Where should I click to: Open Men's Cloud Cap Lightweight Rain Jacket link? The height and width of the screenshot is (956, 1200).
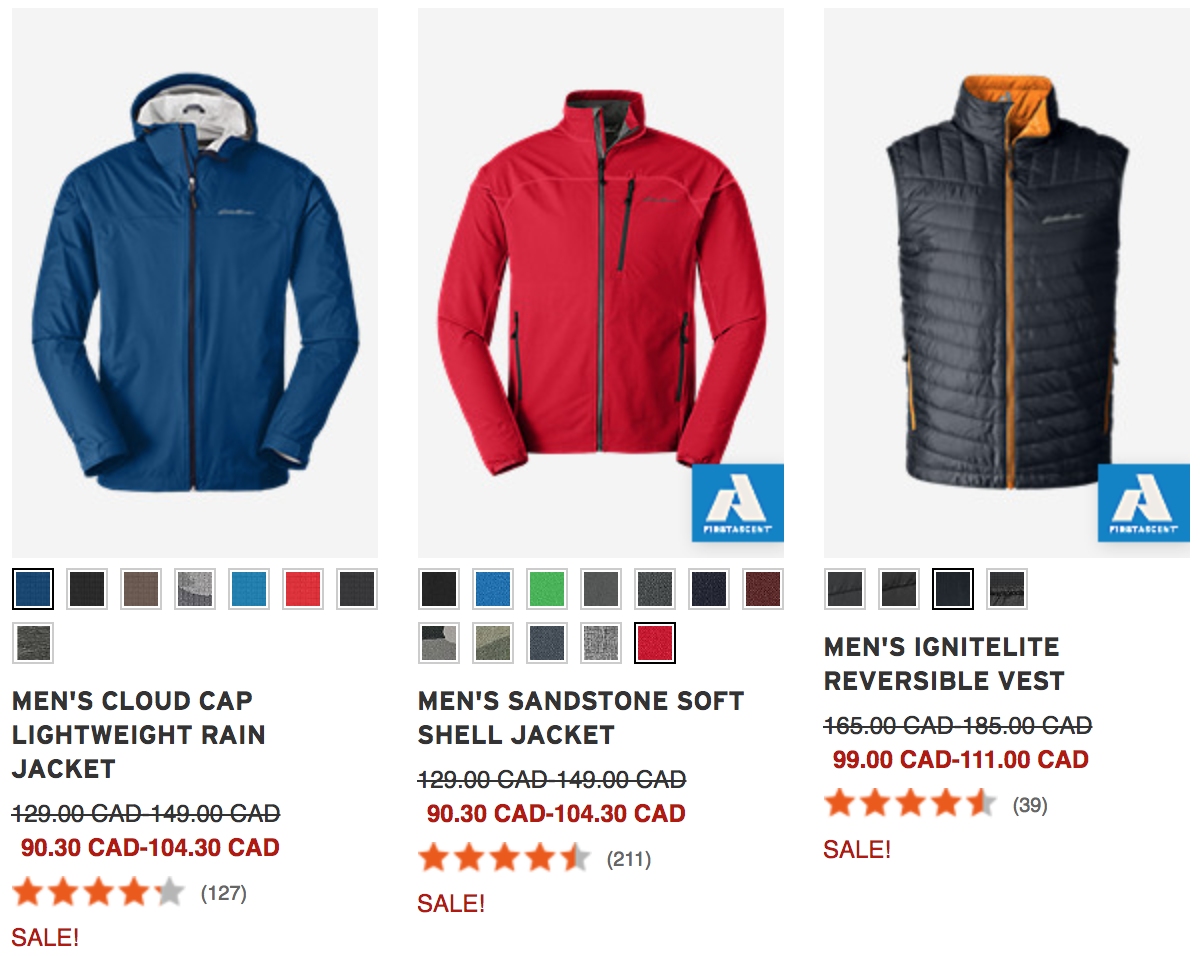point(139,735)
